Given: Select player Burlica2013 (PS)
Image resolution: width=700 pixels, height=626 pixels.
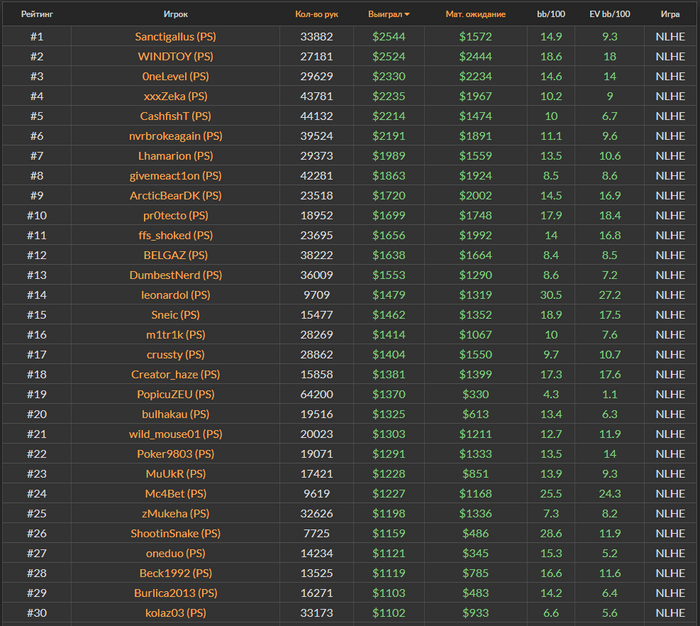Looking at the screenshot, I should (x=175, y=593).
